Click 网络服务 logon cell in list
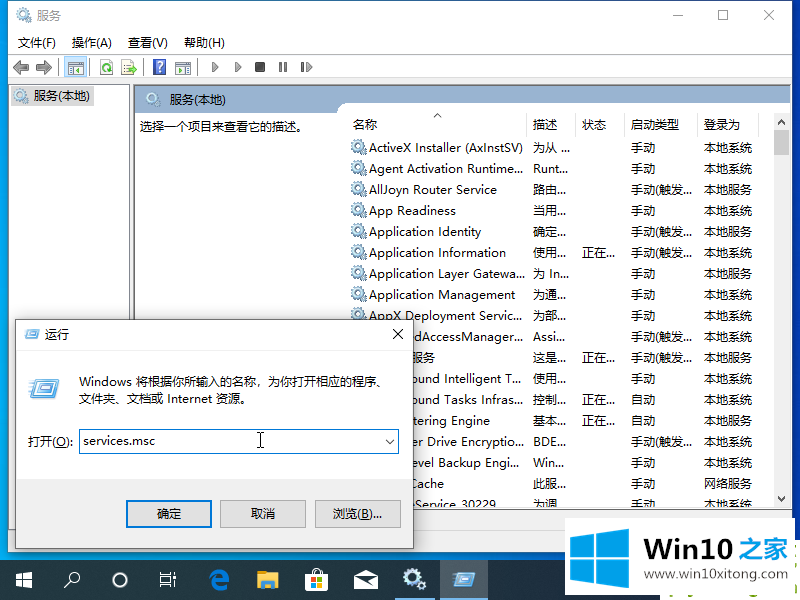The height and width of the screenshot is (600, 800). 728,484
